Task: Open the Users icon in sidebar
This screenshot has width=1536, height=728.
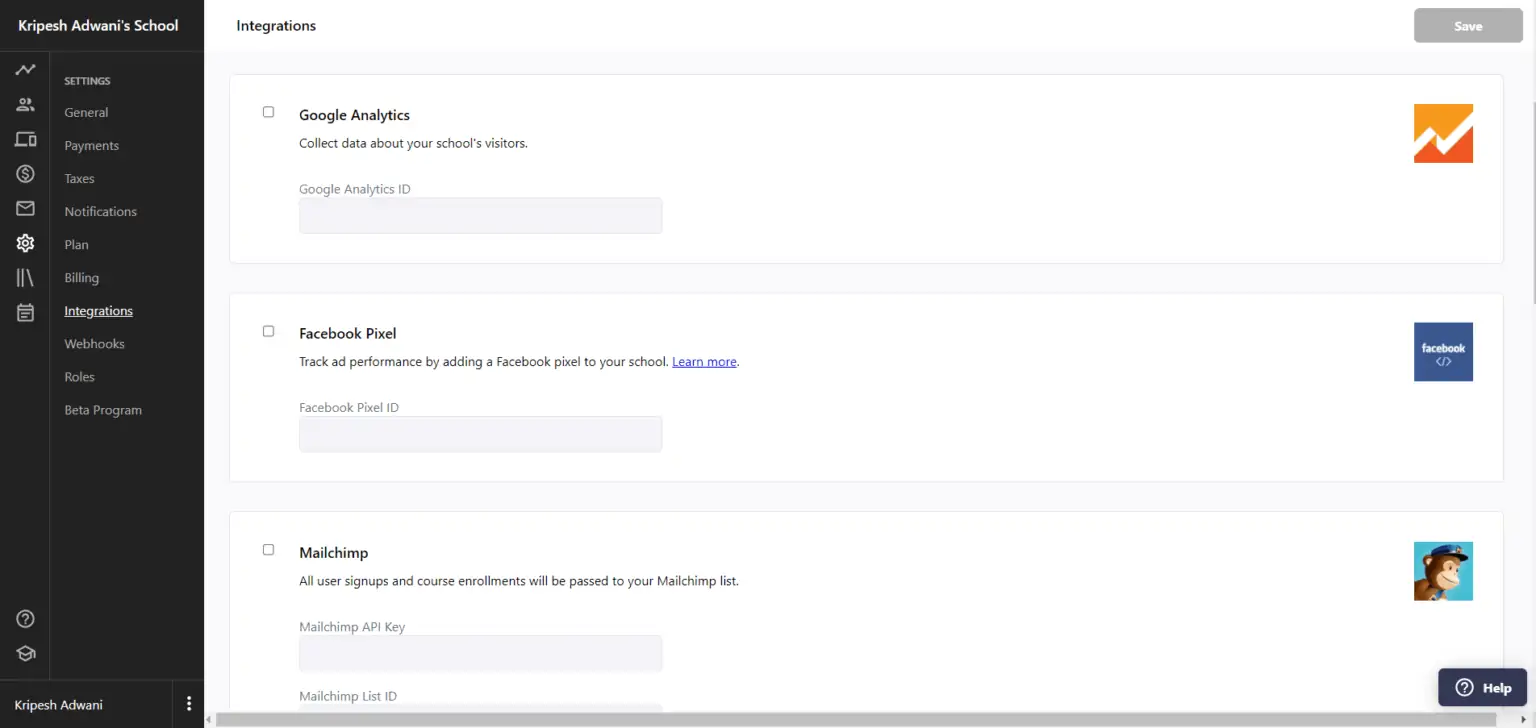Action: click(25, 104)
